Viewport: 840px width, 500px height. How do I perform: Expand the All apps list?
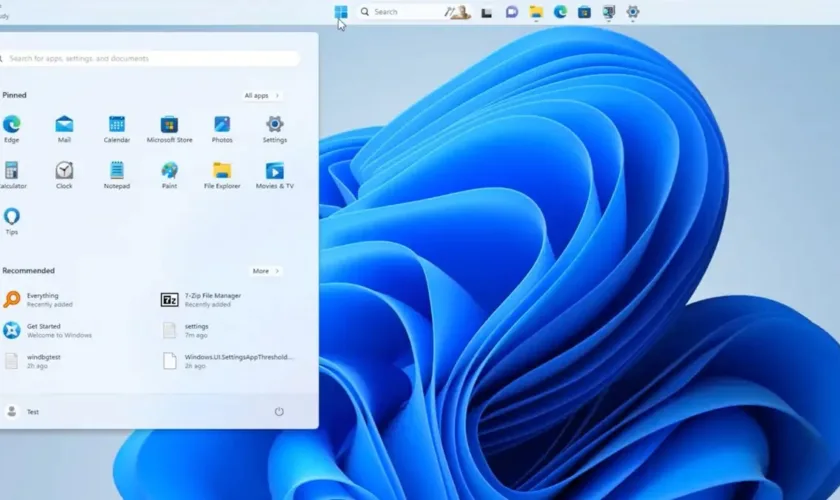[x=262, y=96]
